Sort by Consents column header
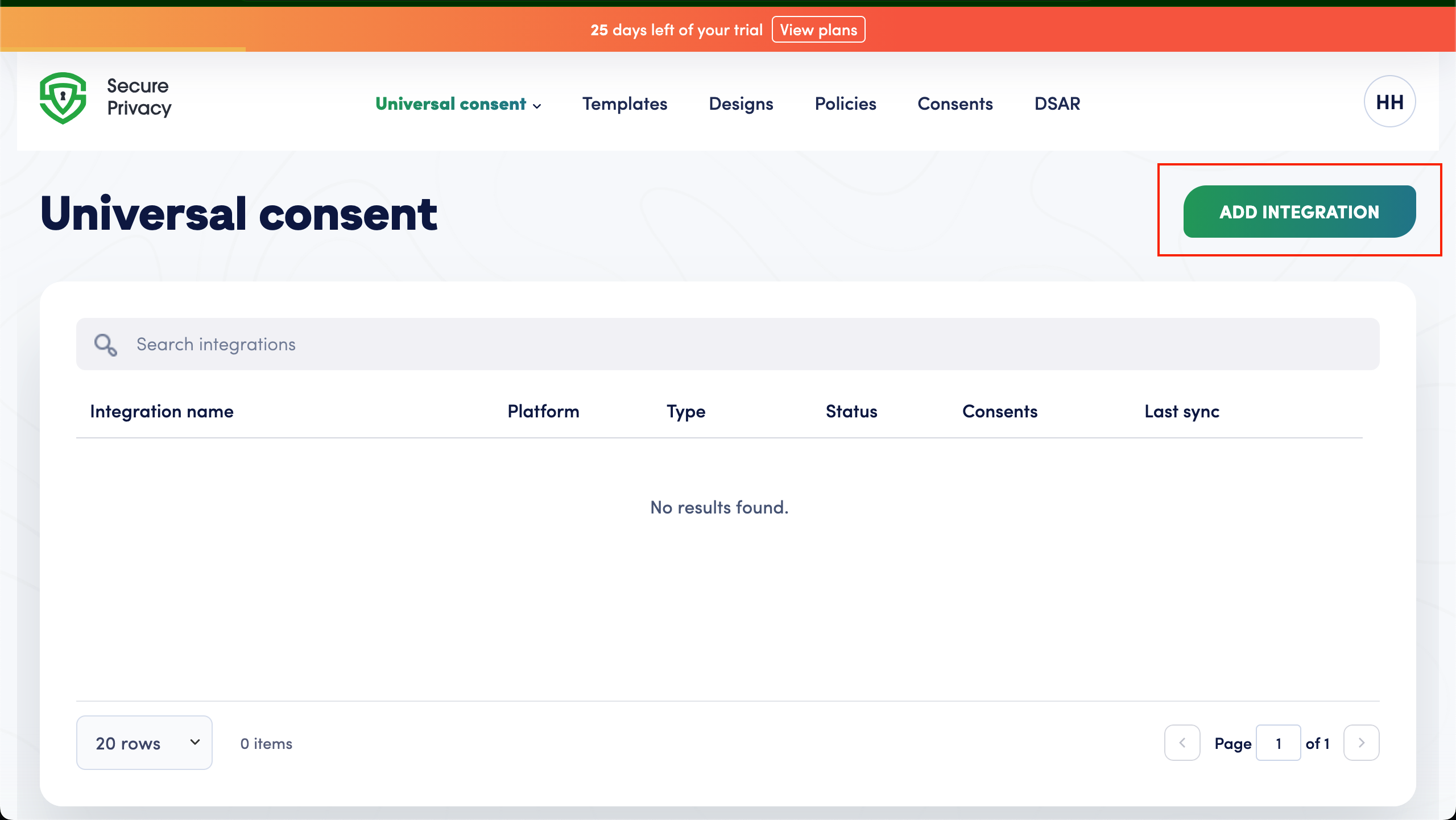 1000,411
